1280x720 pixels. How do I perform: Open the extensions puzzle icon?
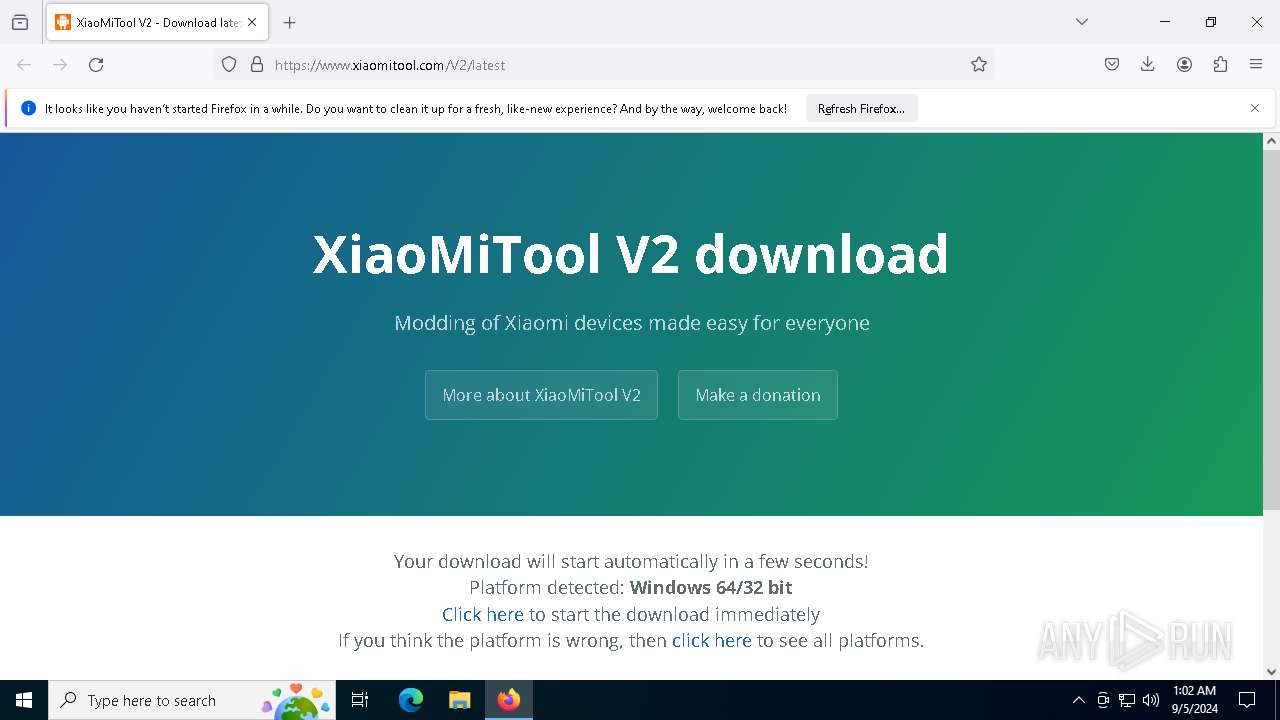pos(1220,65)
